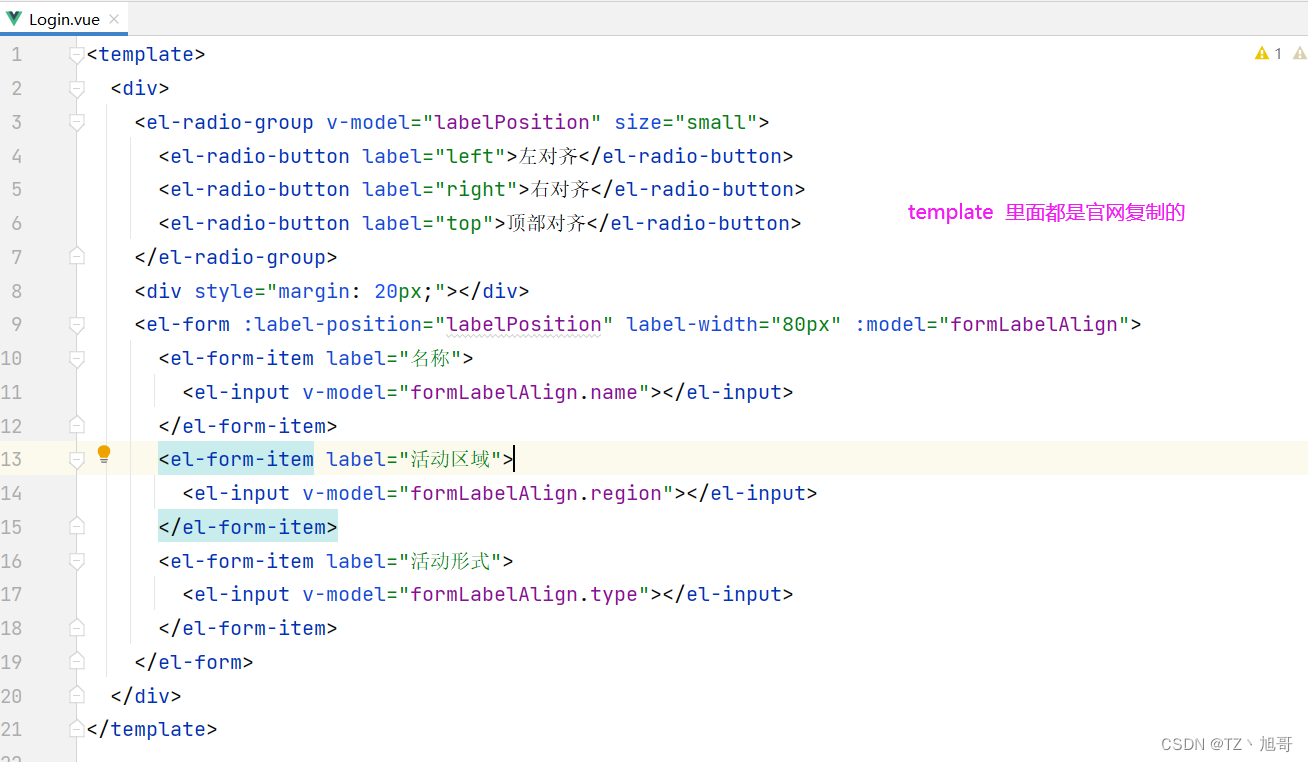The height and width of the screenshot is (762, 1308).
Task: Click the text 右对齐 on line 5
Action: pos(560,189)
